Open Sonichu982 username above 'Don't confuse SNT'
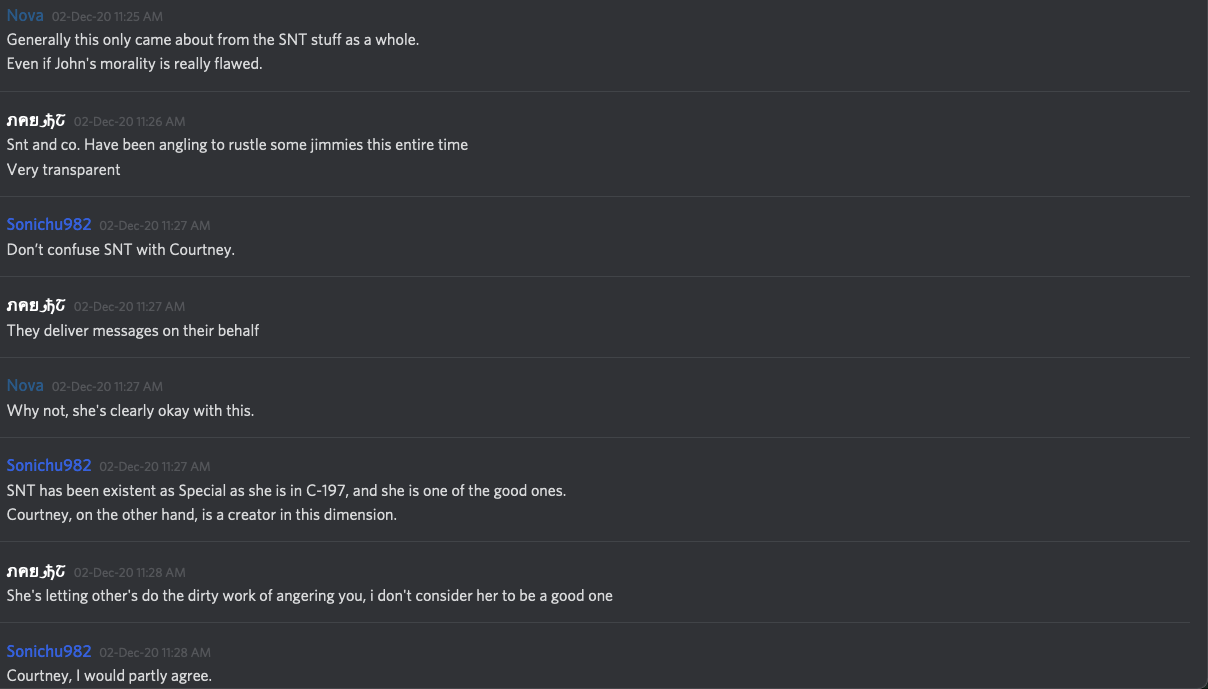The image size is (1208, 689). [x=48, y=225]
